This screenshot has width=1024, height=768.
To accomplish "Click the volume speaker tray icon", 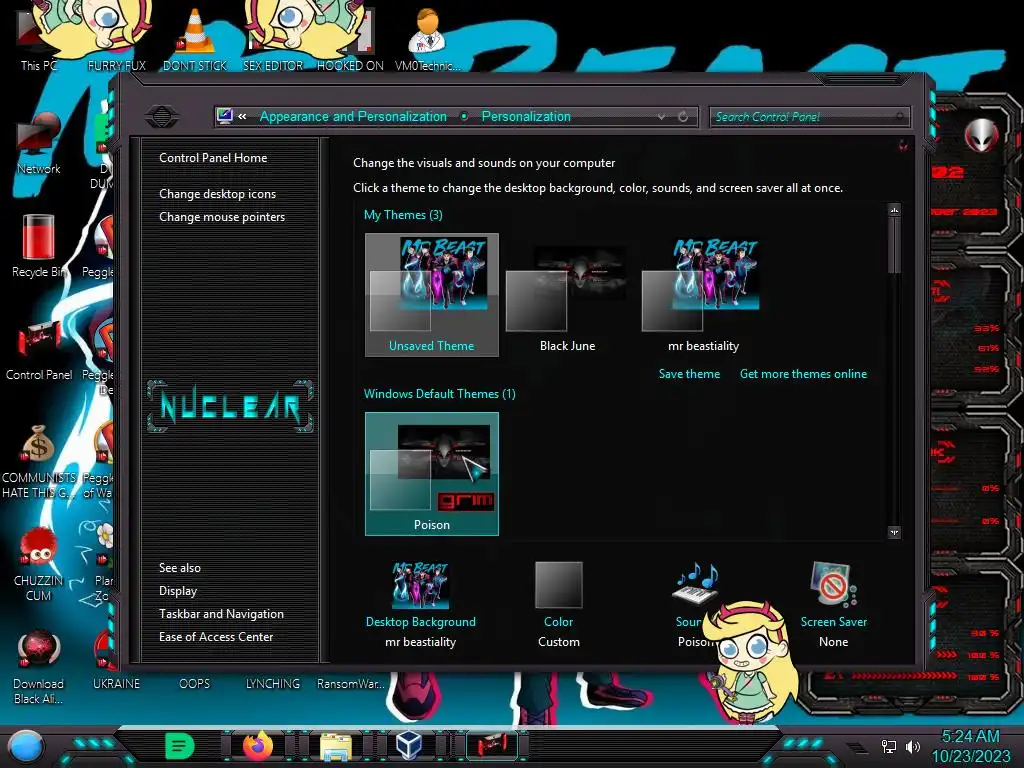I will pyautogui.click(x=913, y=746).
